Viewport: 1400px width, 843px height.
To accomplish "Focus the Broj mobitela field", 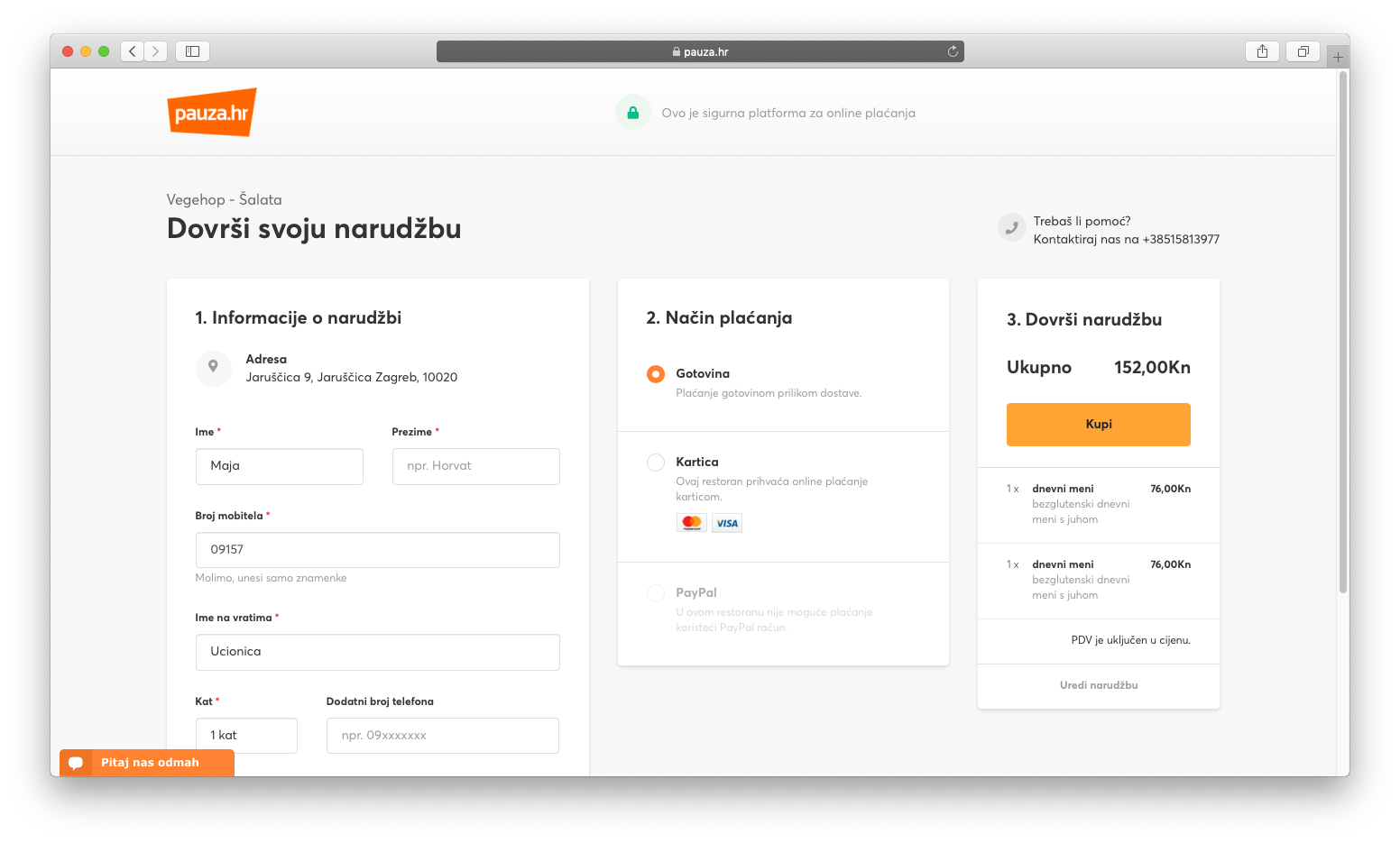I will [377, 550].
